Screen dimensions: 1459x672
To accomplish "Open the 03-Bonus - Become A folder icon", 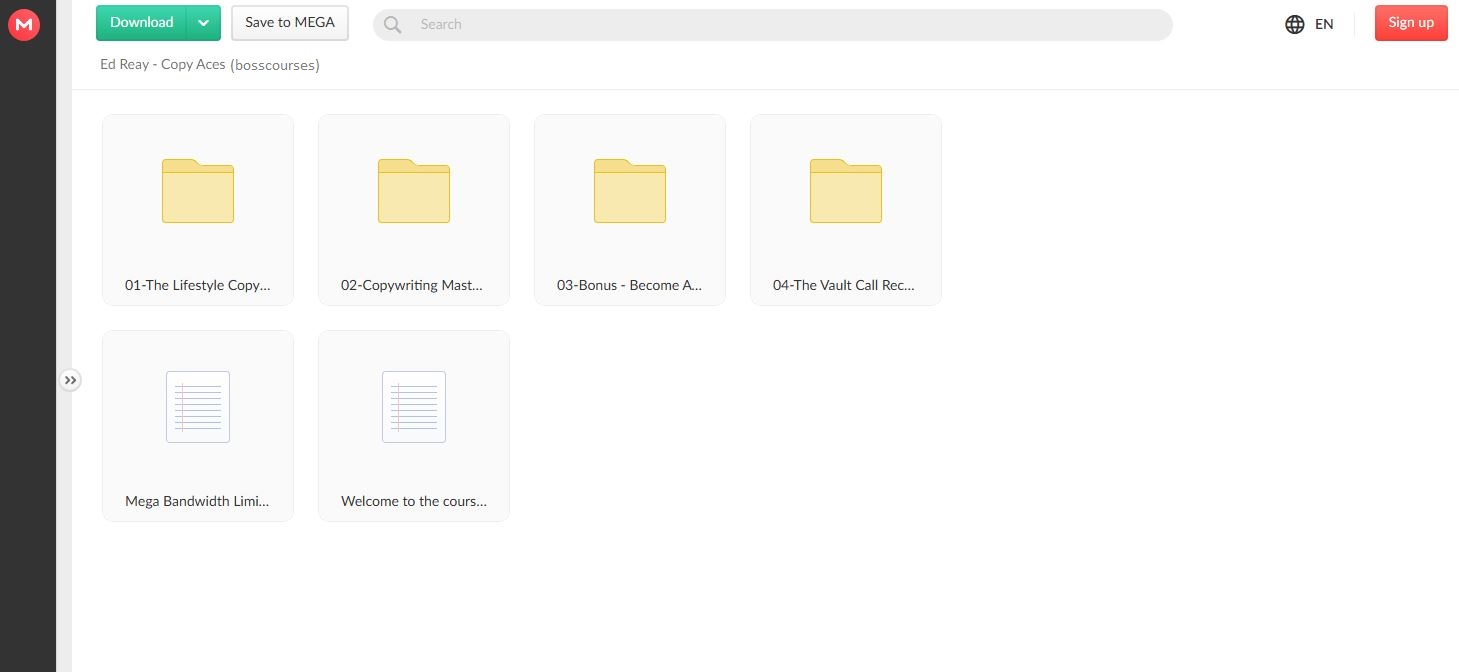I will tap(630, 191).
